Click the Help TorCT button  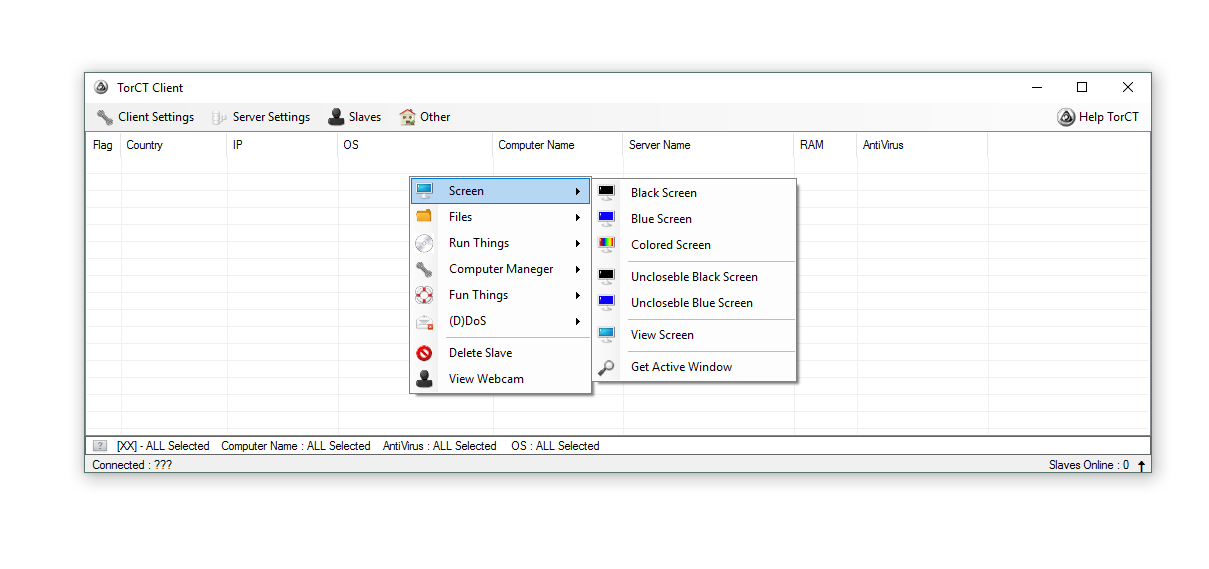[1098, 117]
